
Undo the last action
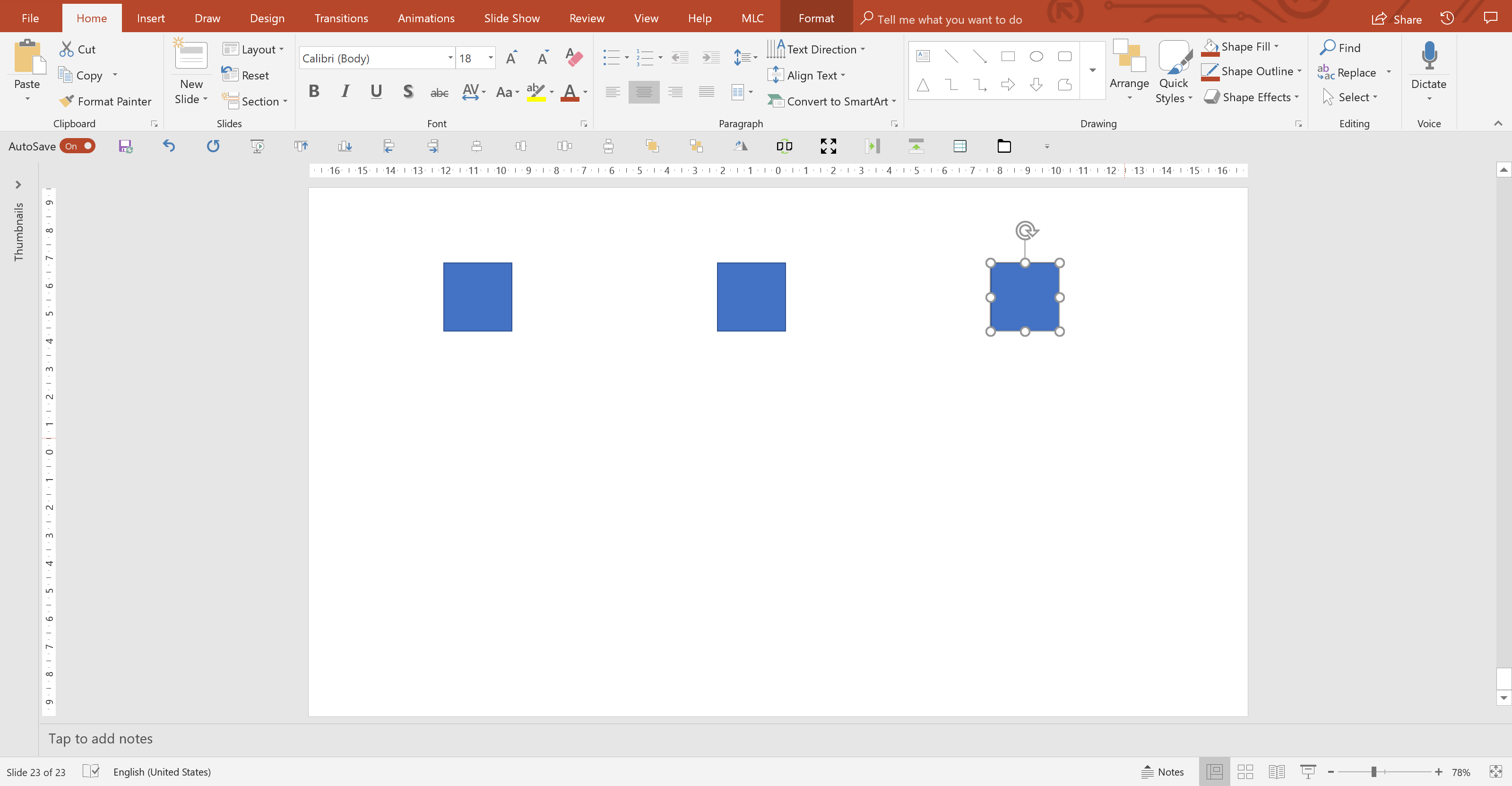(x=169, y=146)
